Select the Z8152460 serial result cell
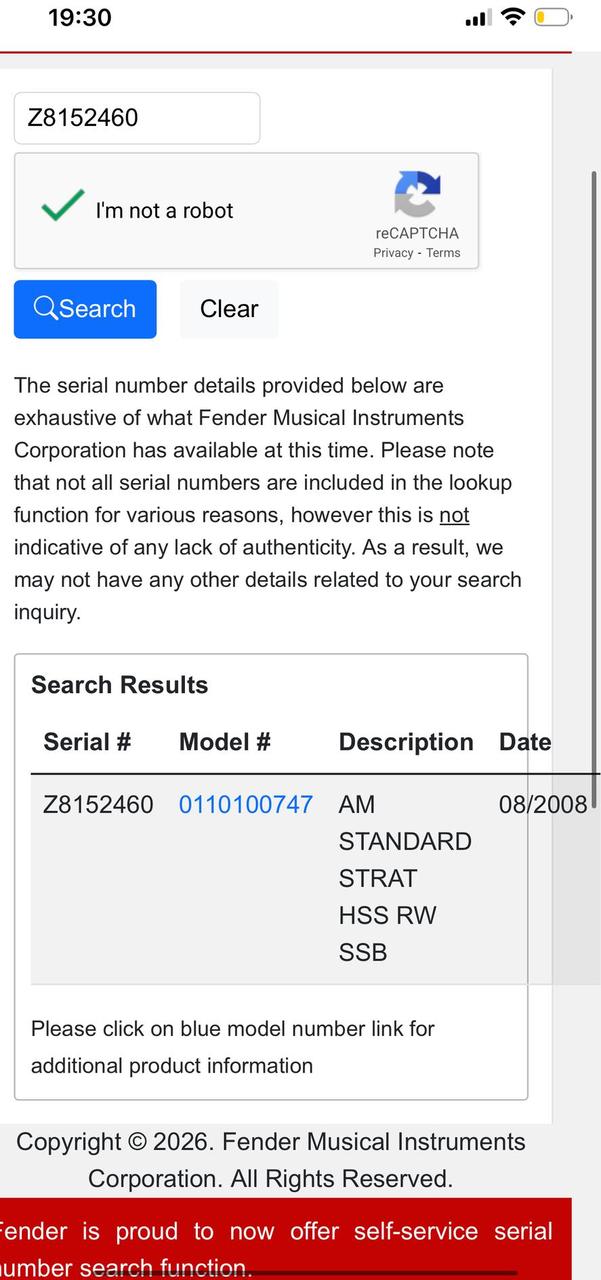The image size is (601, 1280). click(x=98, y=804)
